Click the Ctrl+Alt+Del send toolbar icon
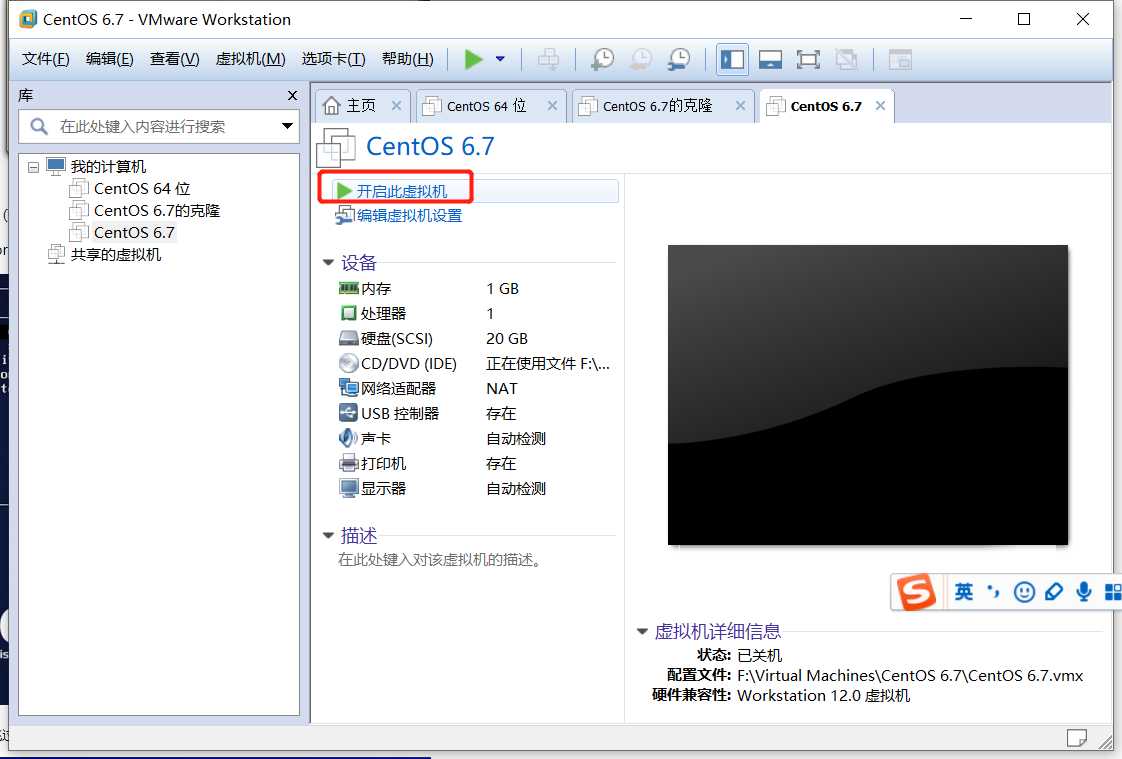The height and width of the screenshot is (759, 1122). [x=549, y=59]
